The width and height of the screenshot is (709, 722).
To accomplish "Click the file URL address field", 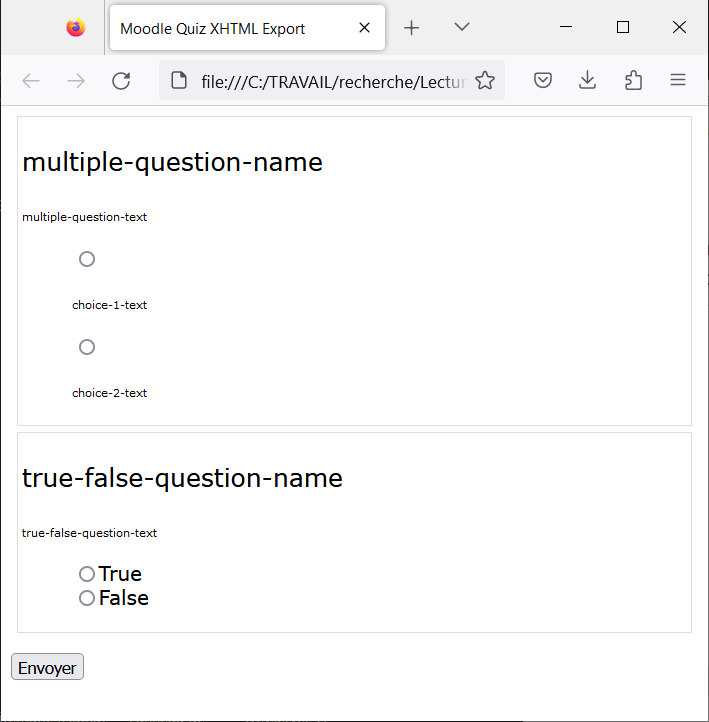I will [332, 81].
